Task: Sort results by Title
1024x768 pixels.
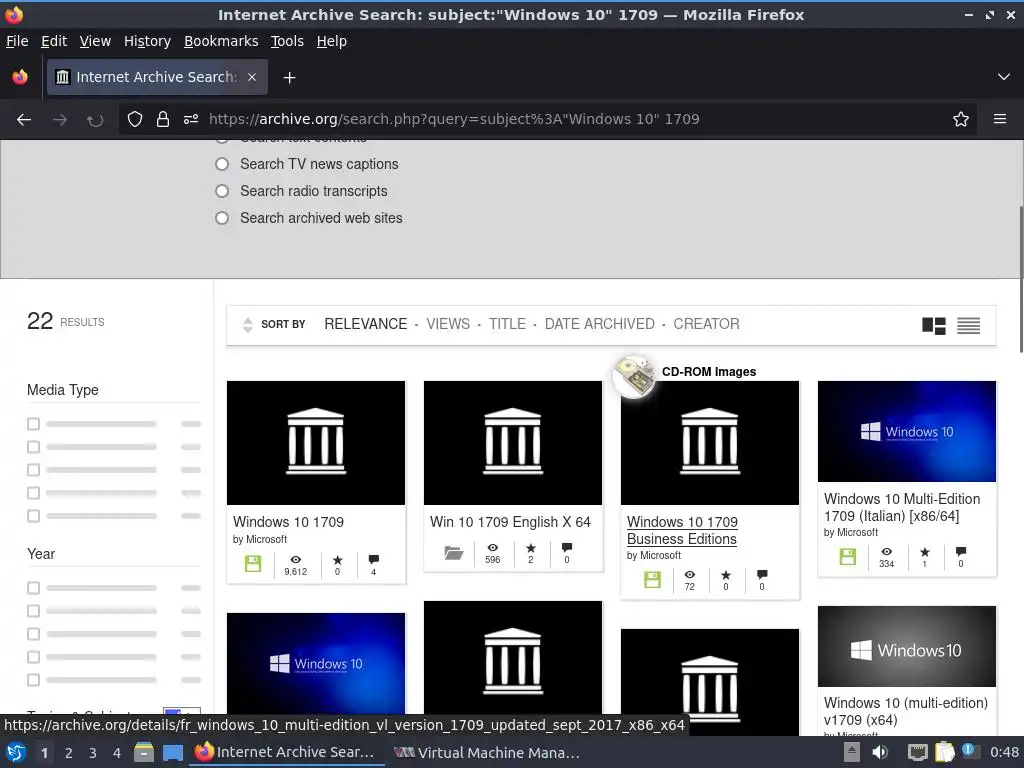Action: click(x=507, y=324)
